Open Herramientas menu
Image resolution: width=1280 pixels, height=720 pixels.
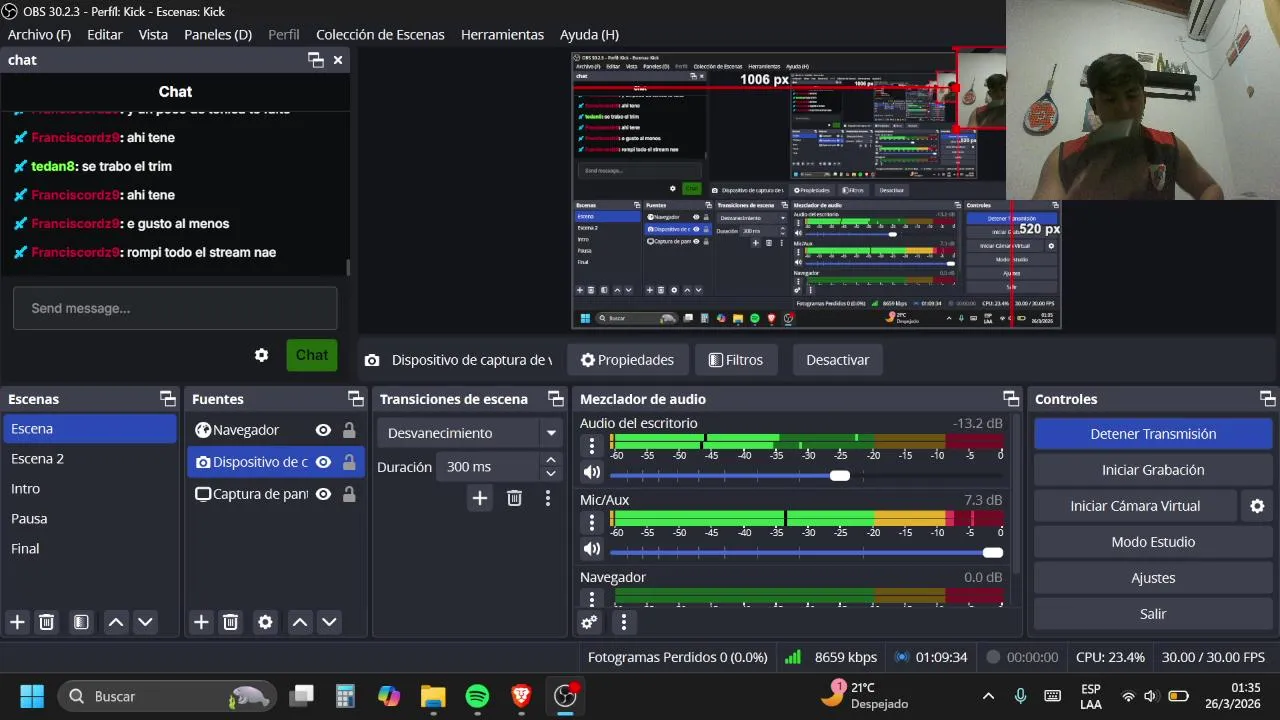pyautogui.click(x=502, y=34)
